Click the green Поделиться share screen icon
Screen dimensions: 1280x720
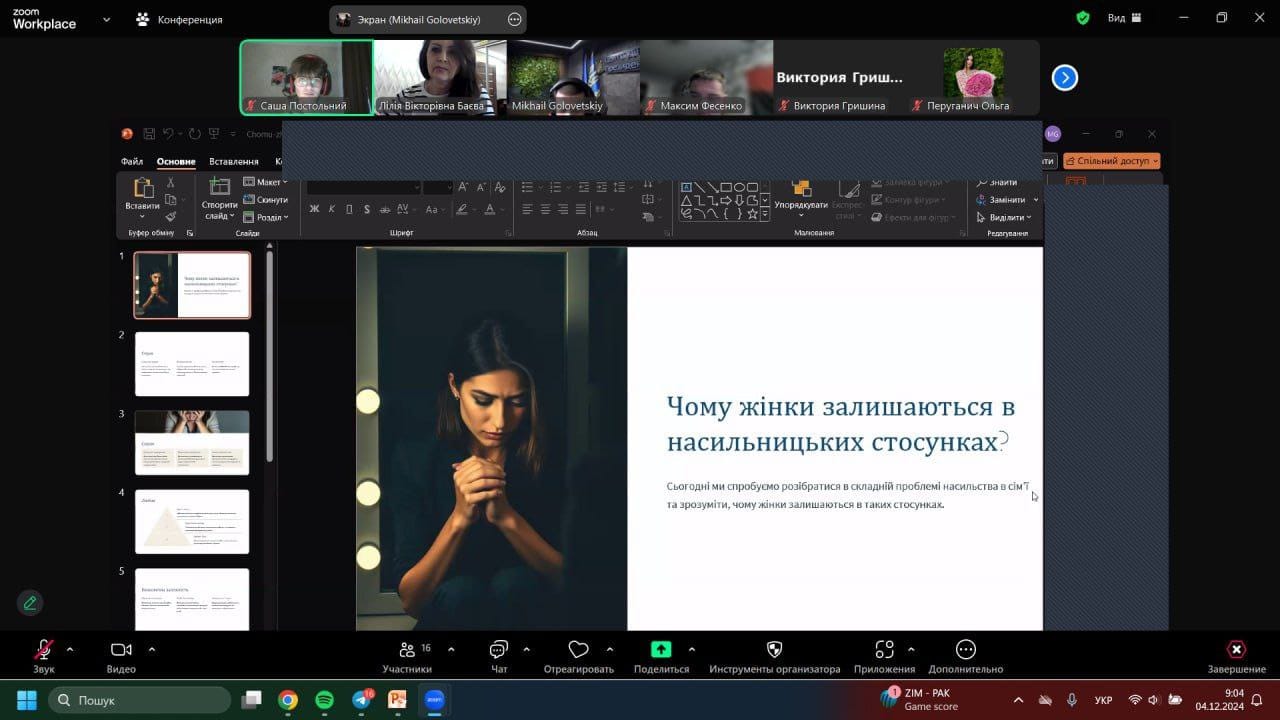click(661, 649)
